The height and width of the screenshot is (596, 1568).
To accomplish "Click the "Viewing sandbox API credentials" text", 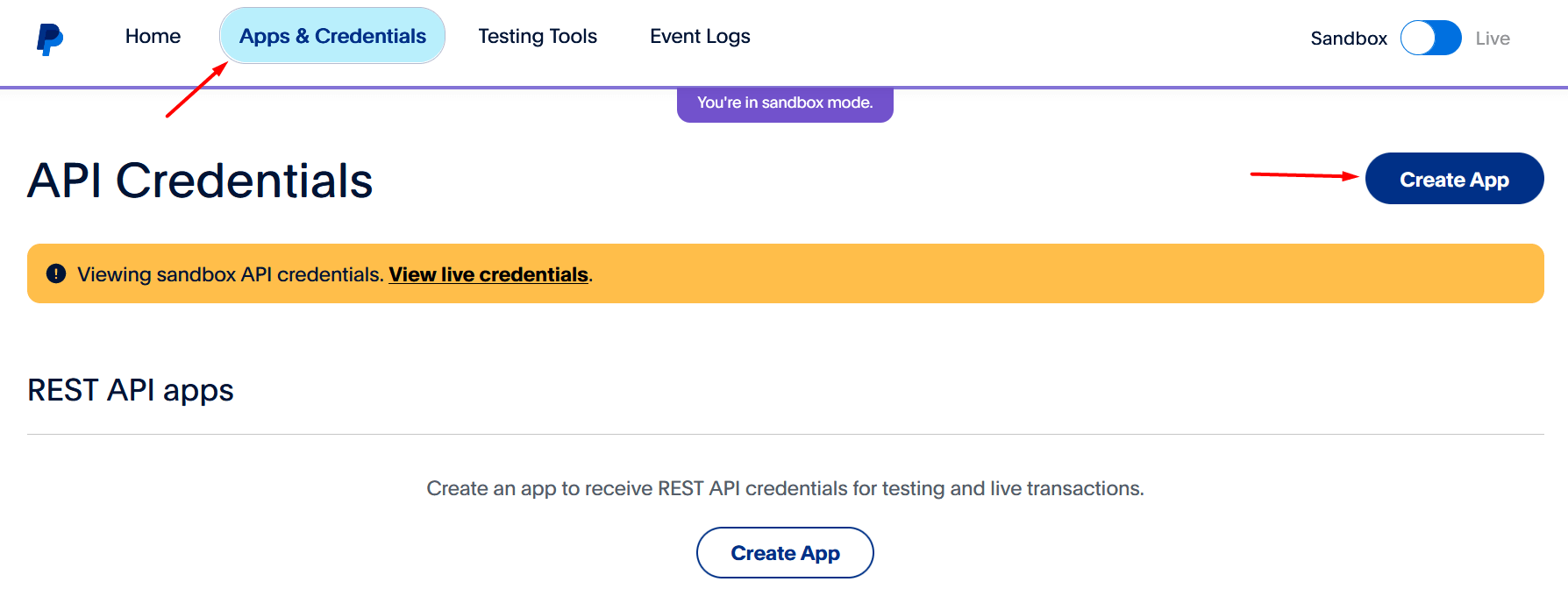I will [231, 274].
